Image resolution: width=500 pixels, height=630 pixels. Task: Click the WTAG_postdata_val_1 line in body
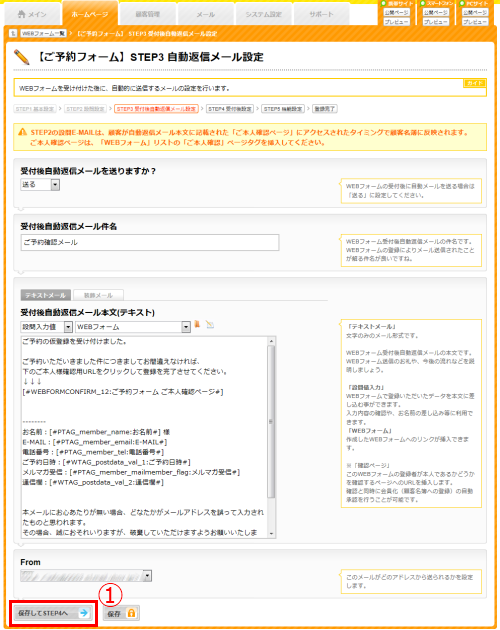click(x=106, y=462)
